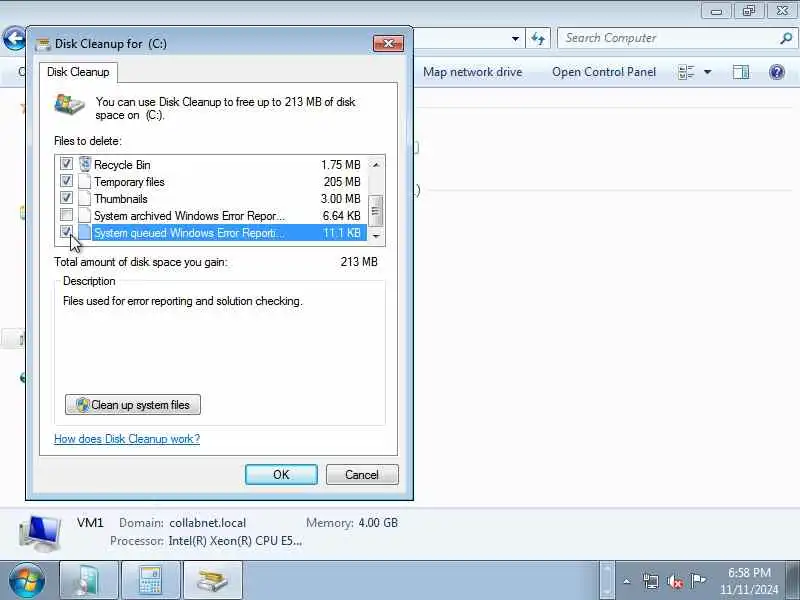Open the Windows Start orb
800x600 pixels.
click(x=26, y=581)
